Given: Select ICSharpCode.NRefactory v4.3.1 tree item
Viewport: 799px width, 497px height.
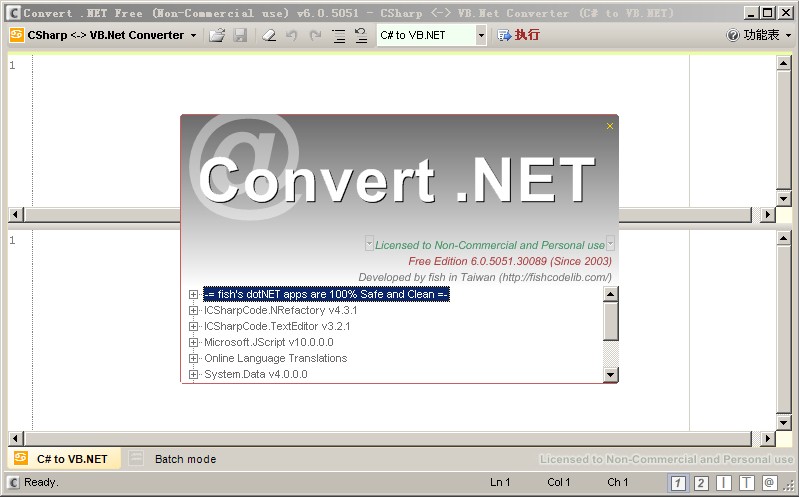Looking at the screenshot, I should coord(281,310).
